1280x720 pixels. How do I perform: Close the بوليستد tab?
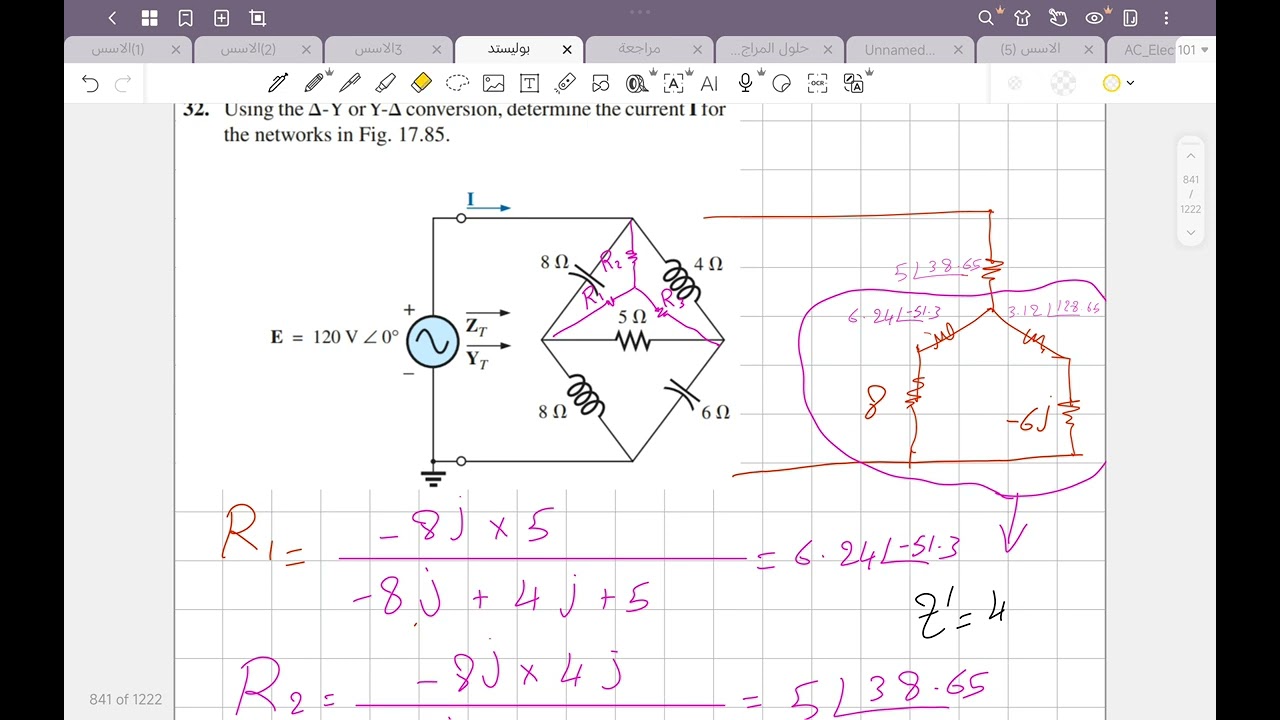[x=567, y=49]
